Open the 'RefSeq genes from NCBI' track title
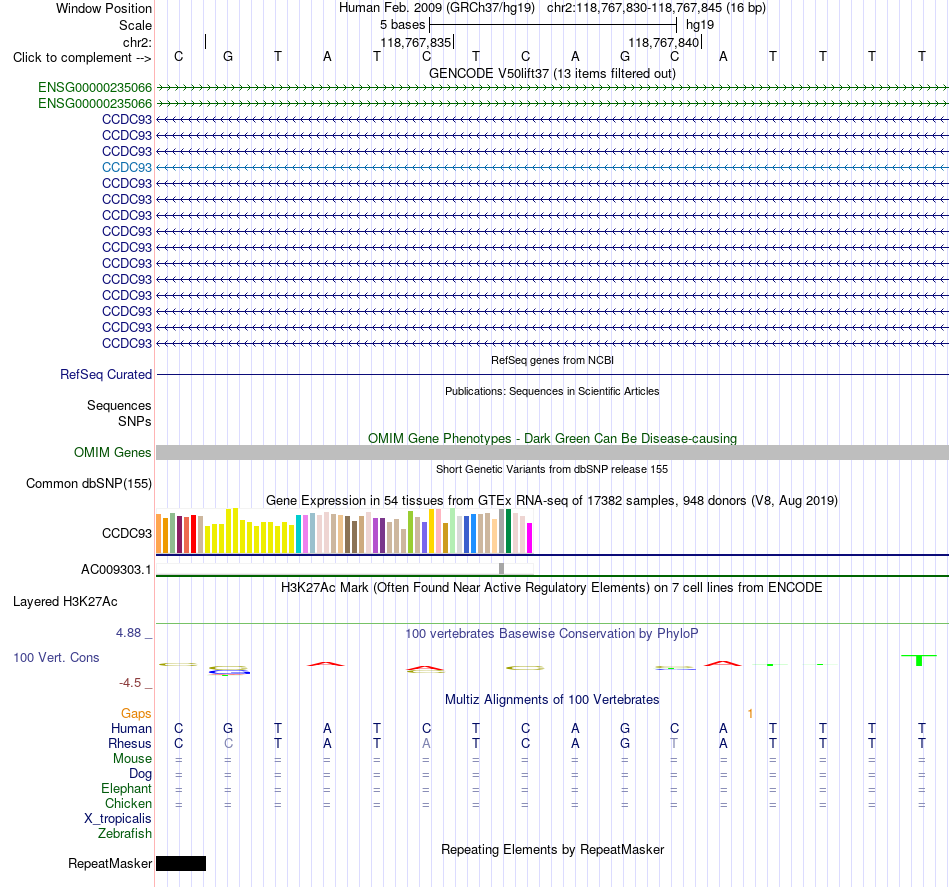Image resolution: width=950 pixels, height=887 pixels. click(x=552, y=360)
